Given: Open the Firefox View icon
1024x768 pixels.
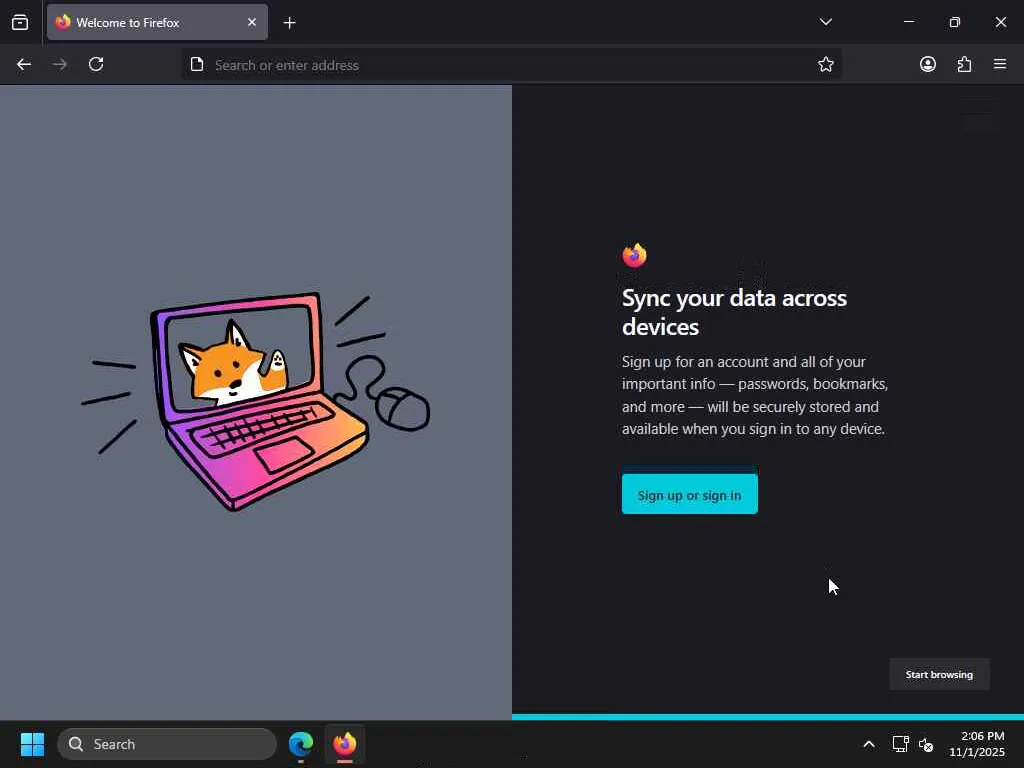Looking at the screenshot, I should pyautogui.click(x=20, y=22).
